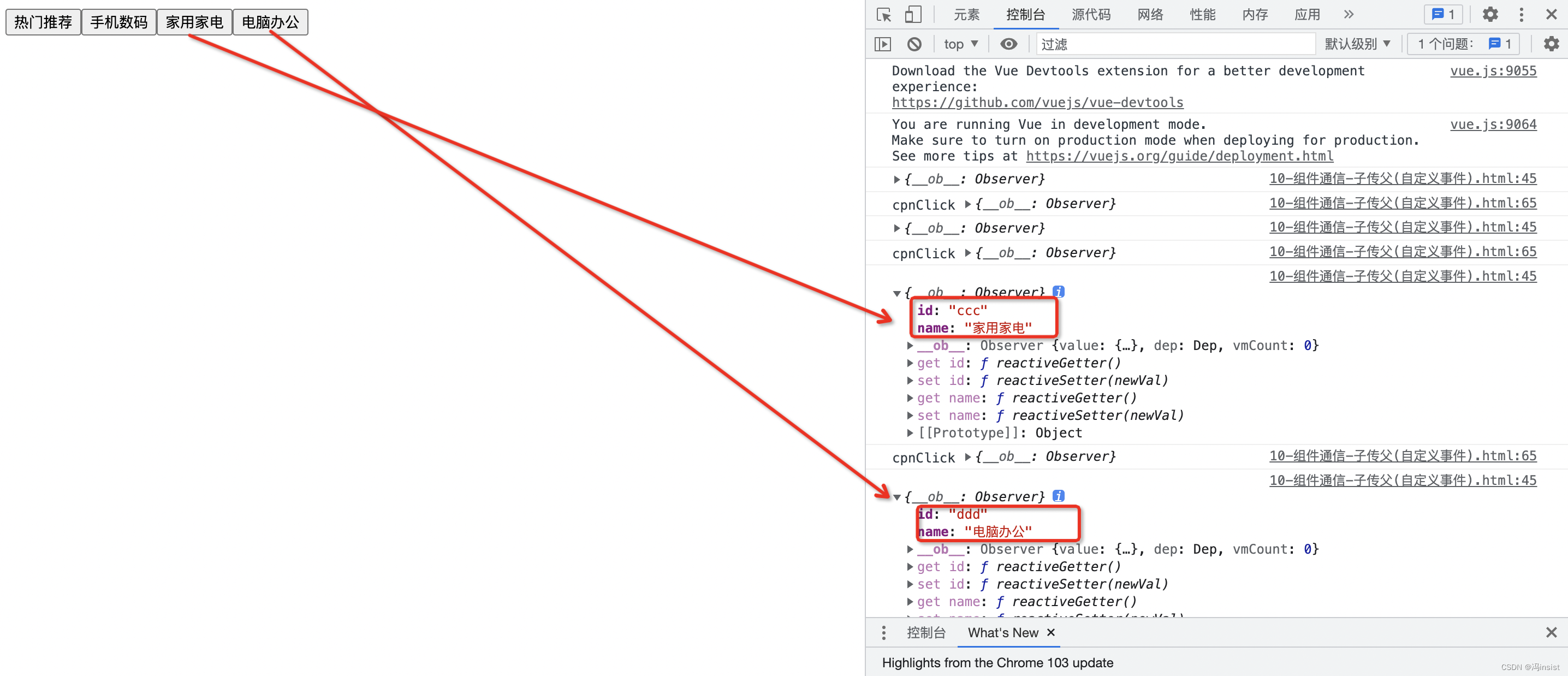Toggle the console sidebar icon

(x=883, y=44)
